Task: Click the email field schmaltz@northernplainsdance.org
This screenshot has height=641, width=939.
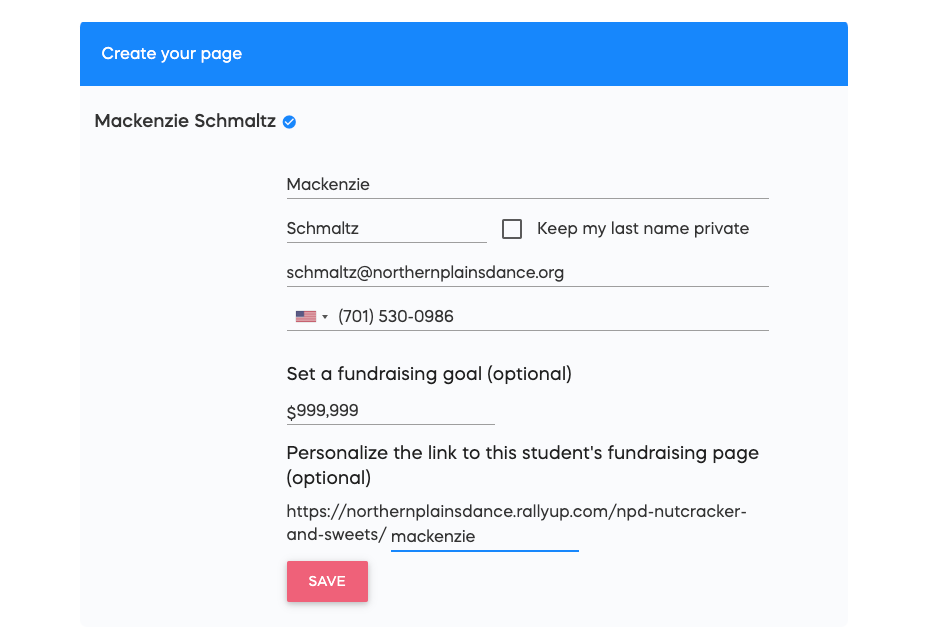Action: click(528, 273)
